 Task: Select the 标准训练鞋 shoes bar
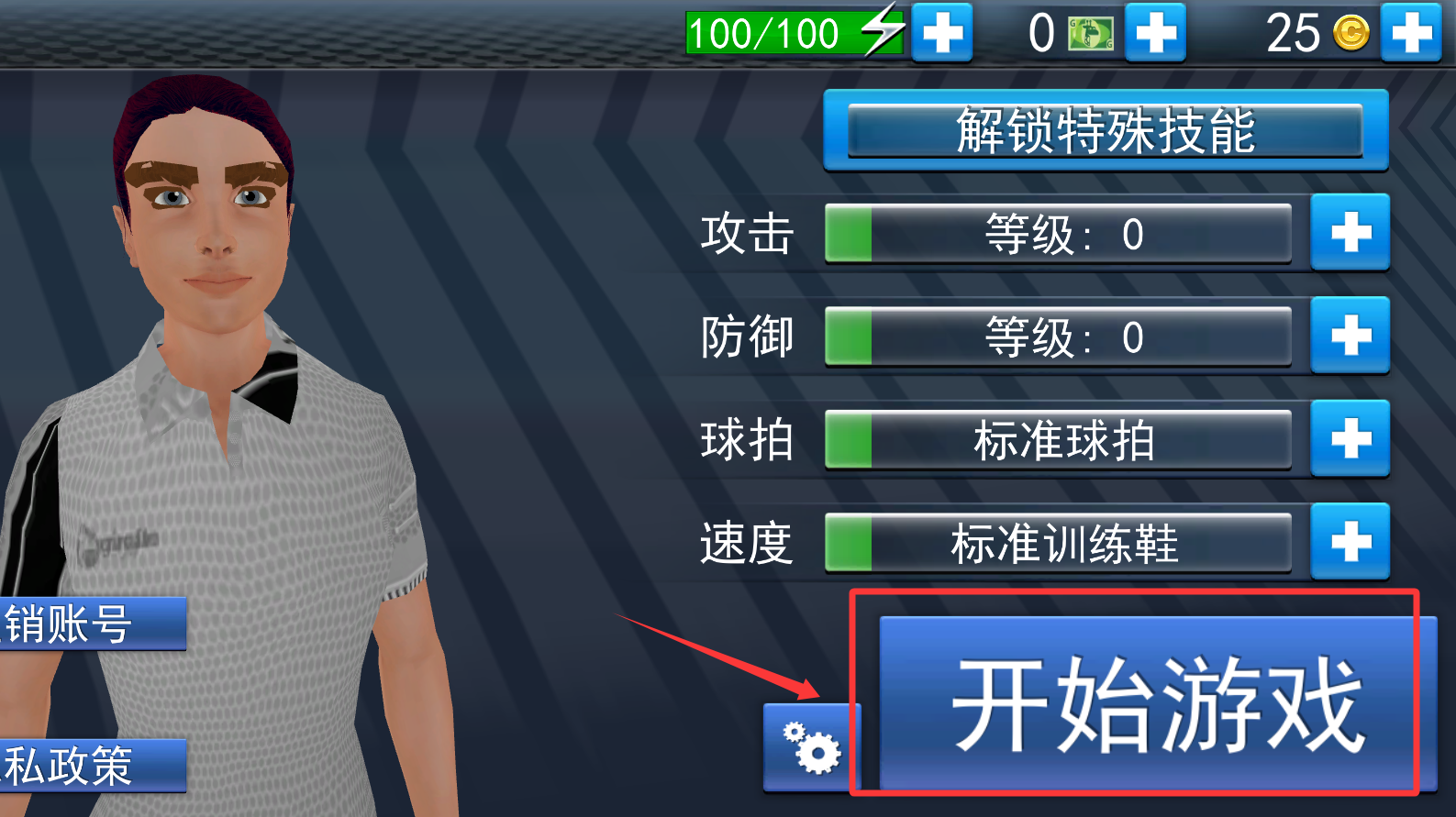[x=1058, y=543]
